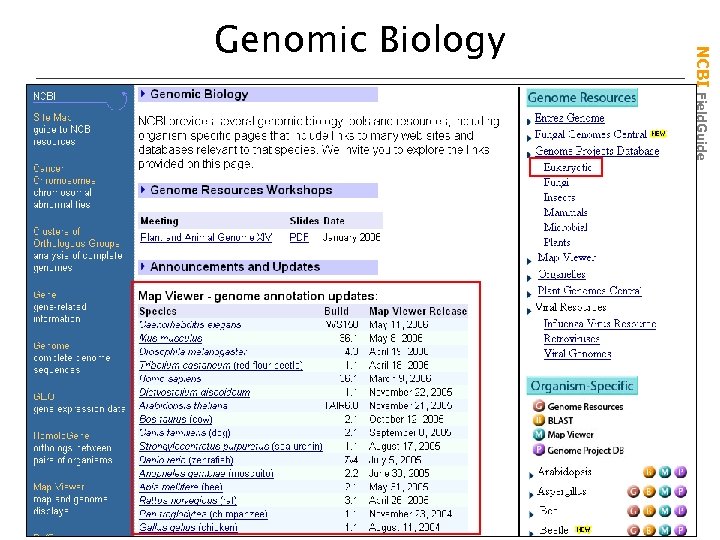Open the Entrez Genome link
Image resolution: width=720 pixels, height=540 pixels.
569,118
